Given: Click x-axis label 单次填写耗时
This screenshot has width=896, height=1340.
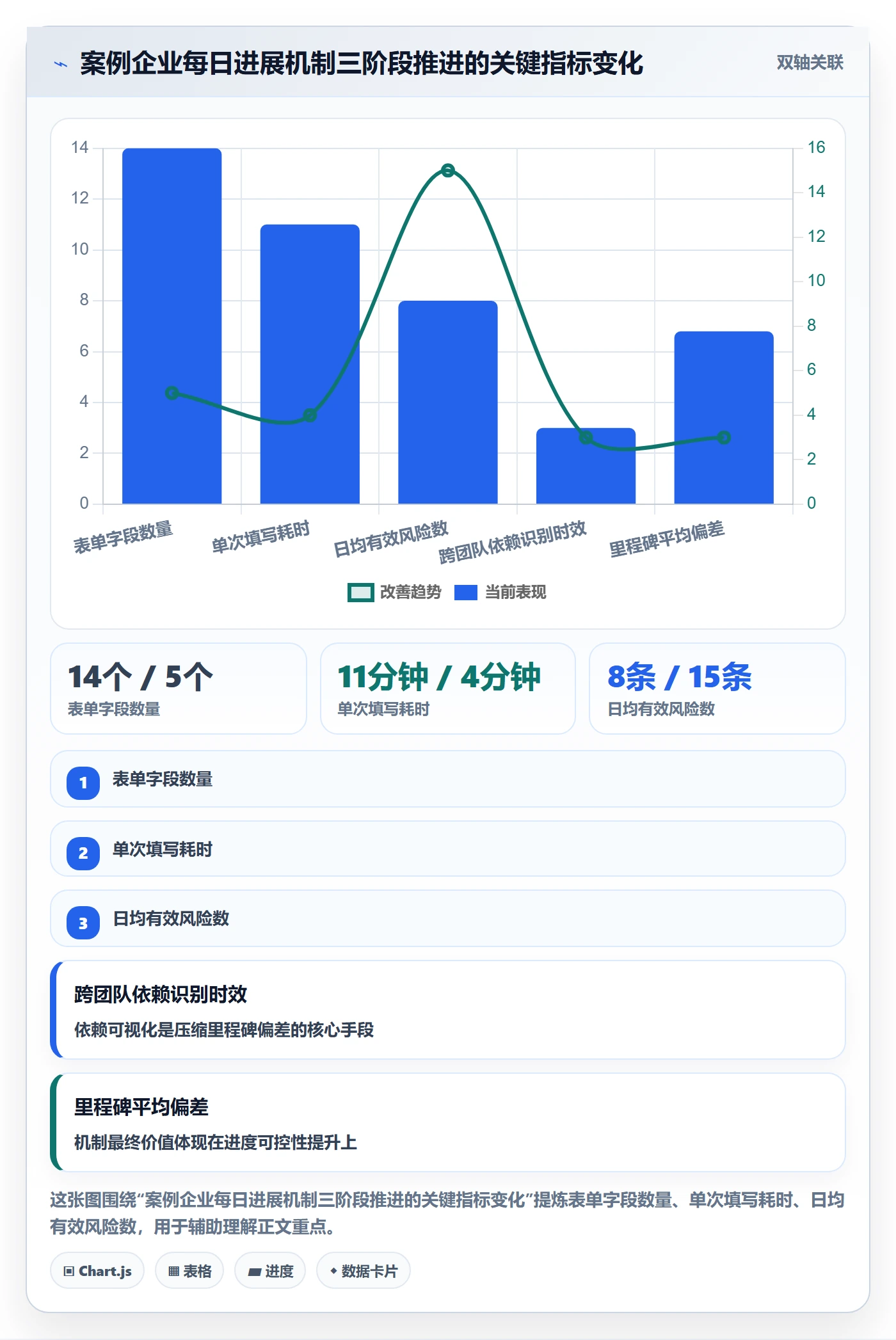Looking at the screenshot, I should pyautogui.click(x=260, y=537).
